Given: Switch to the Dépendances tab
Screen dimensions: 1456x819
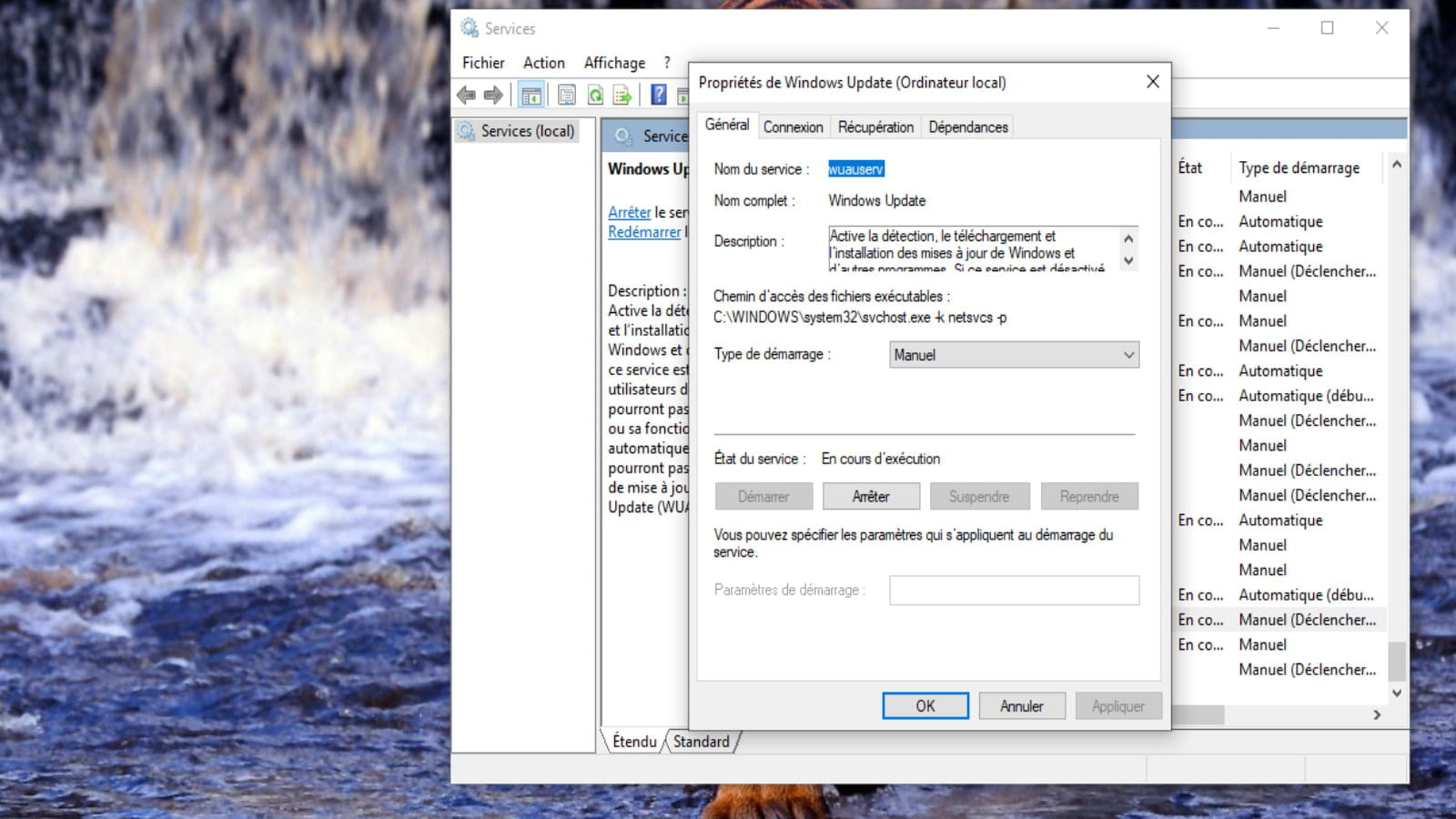Looking at the screenshot, I should coord(968,127).
